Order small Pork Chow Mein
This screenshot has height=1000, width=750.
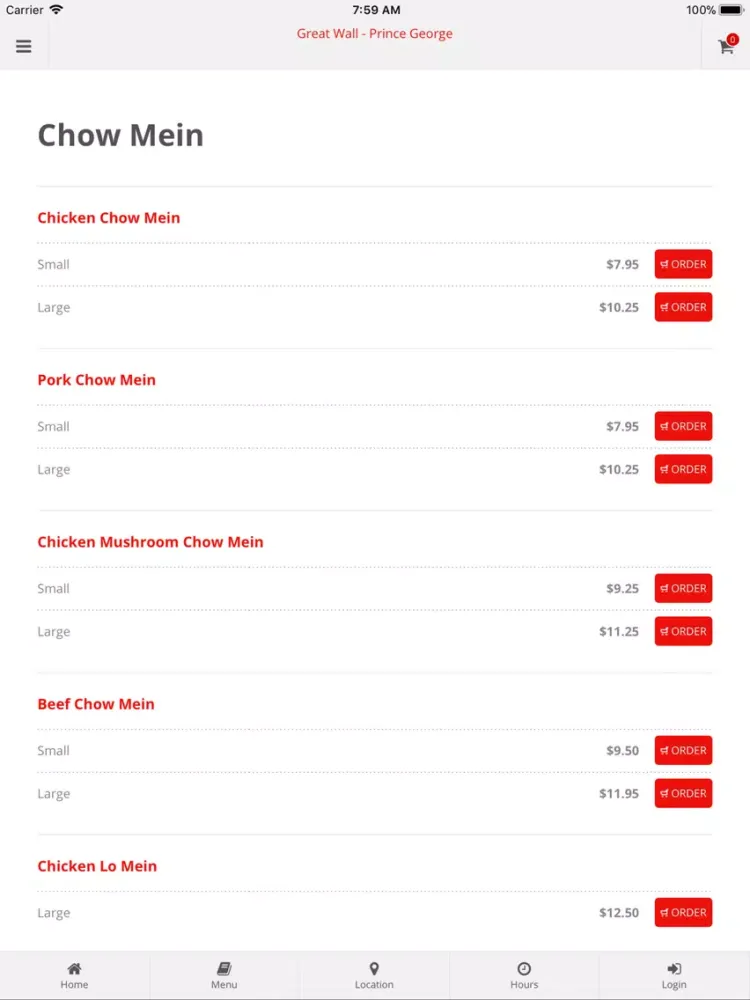pyautogui.click(x=683, y=426)
